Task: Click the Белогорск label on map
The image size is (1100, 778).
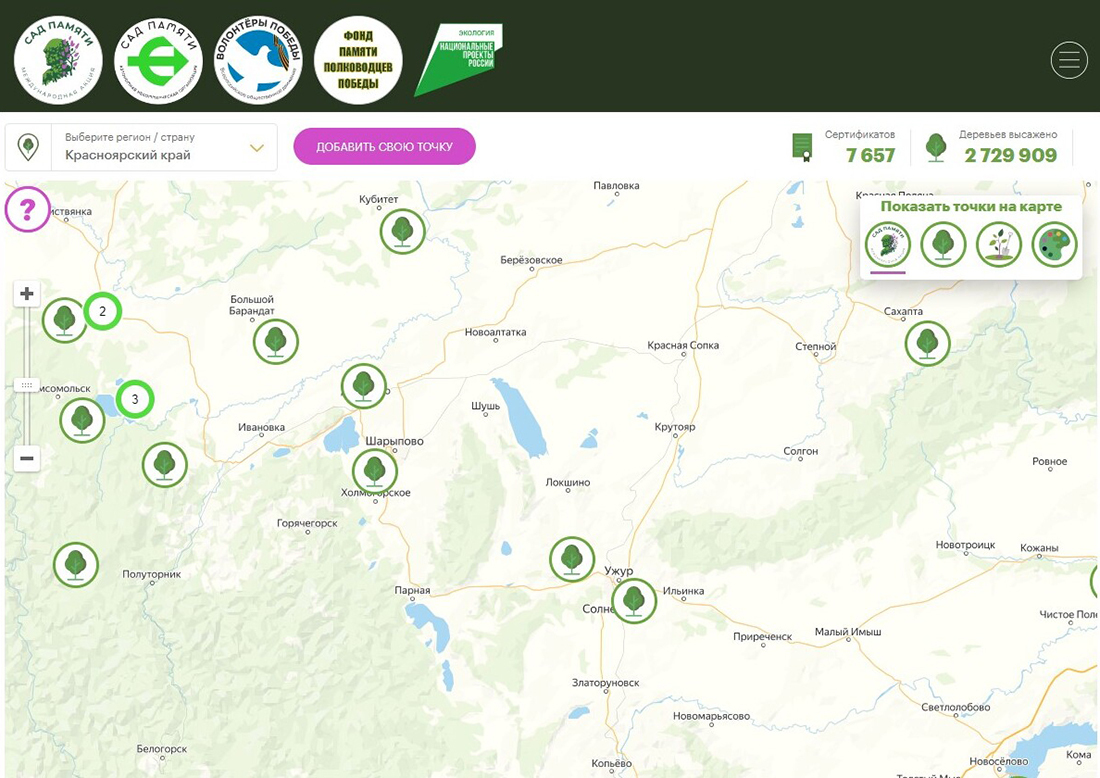Action: coord(161,749)
